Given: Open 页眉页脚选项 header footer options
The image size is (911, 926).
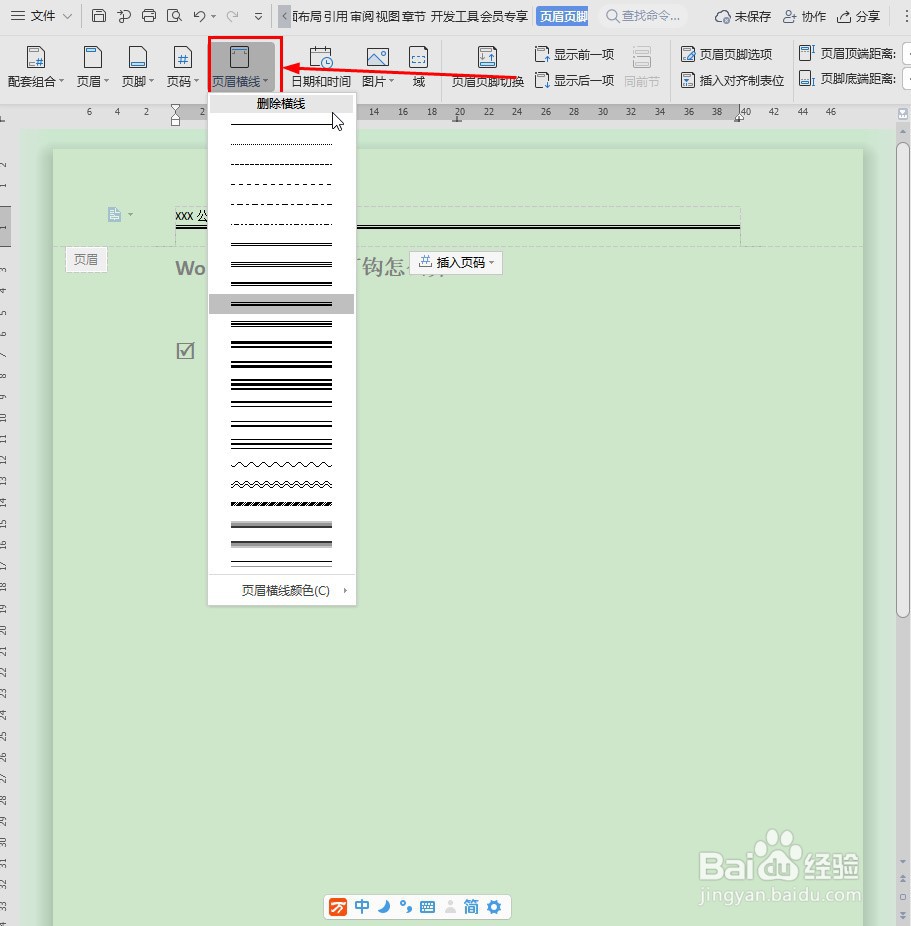Looking at the screenshot, I should point(727,54).
